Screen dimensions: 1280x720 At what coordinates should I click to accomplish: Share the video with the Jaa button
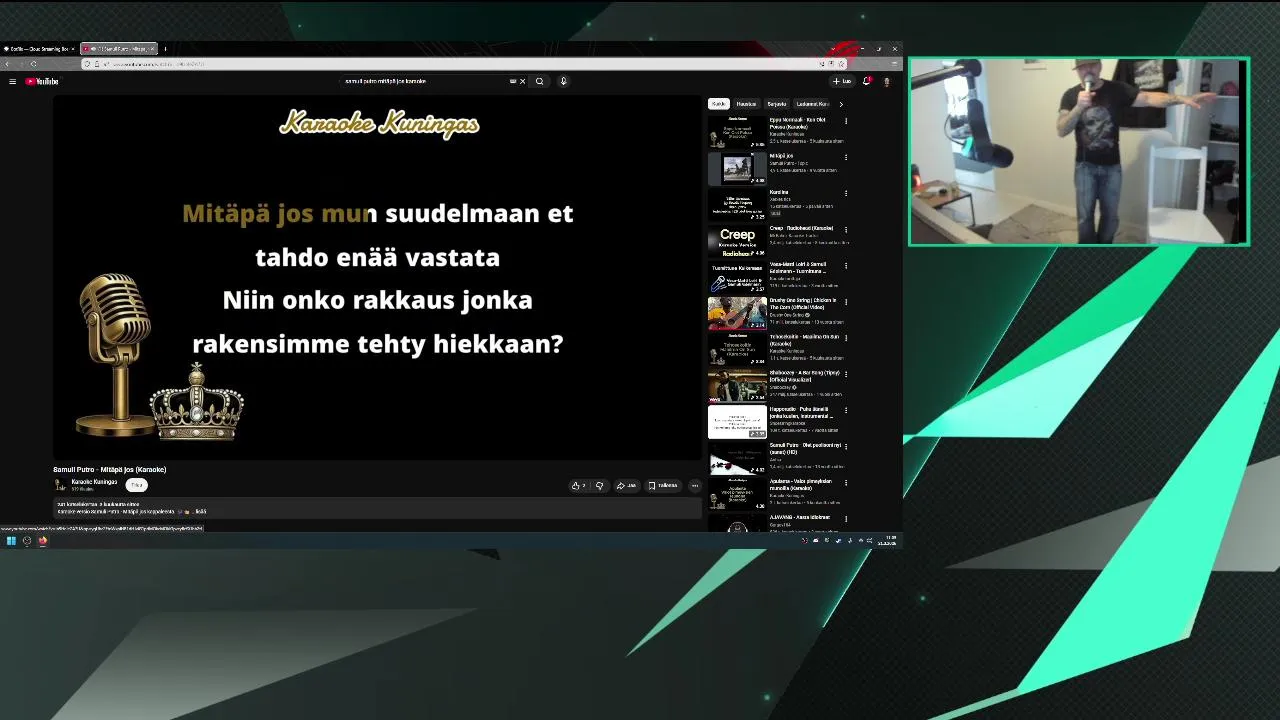[626, 486]
